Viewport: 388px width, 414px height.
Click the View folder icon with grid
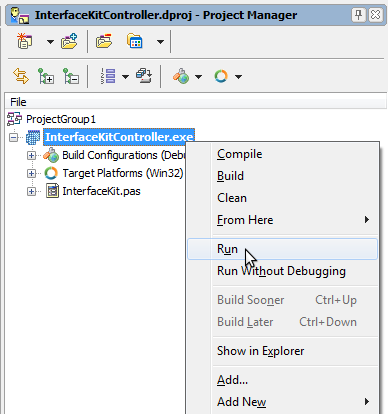pyautogui.click(x=135, y=41)
